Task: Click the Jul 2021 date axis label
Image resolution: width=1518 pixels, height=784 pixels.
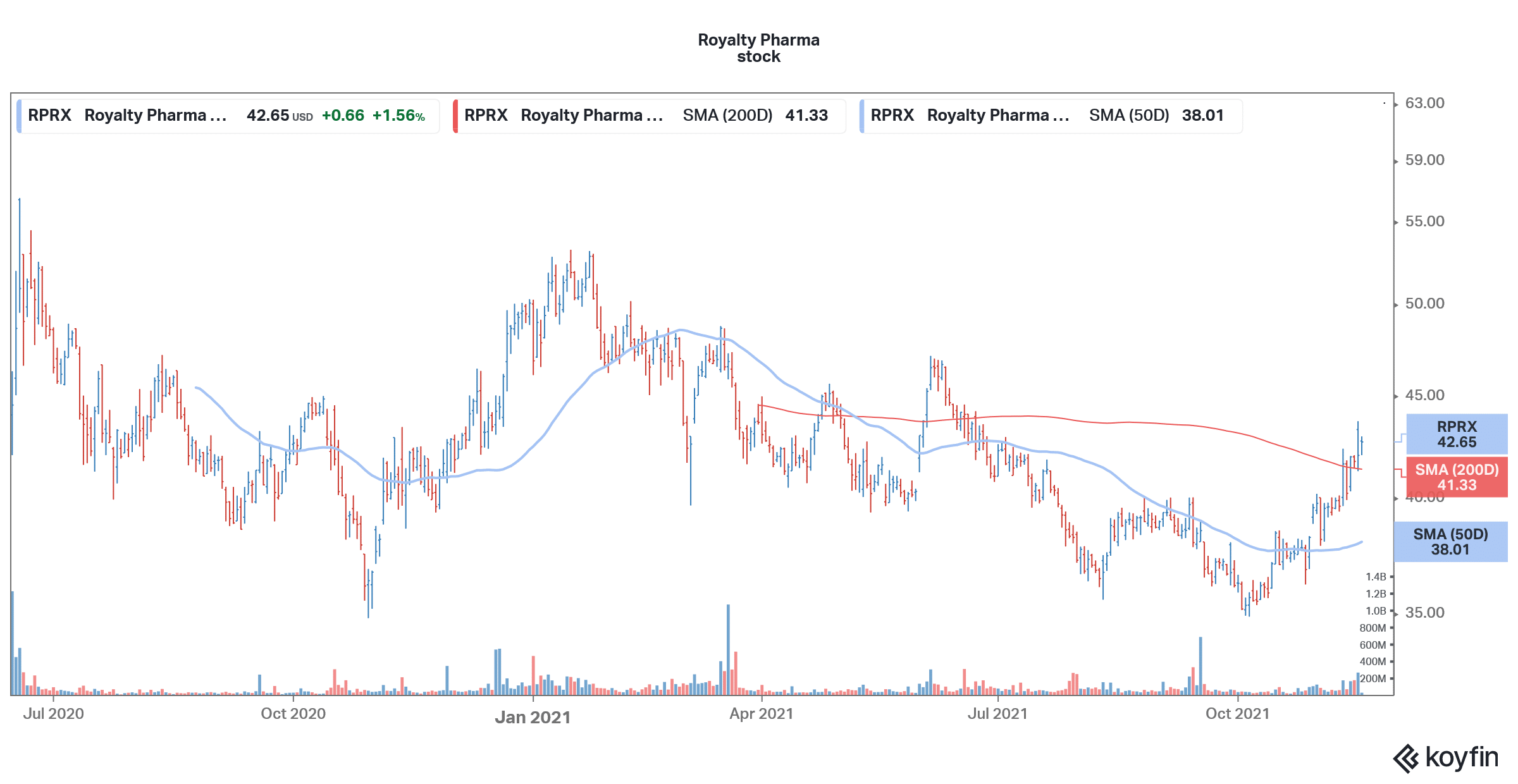Action: click(997, 714)
